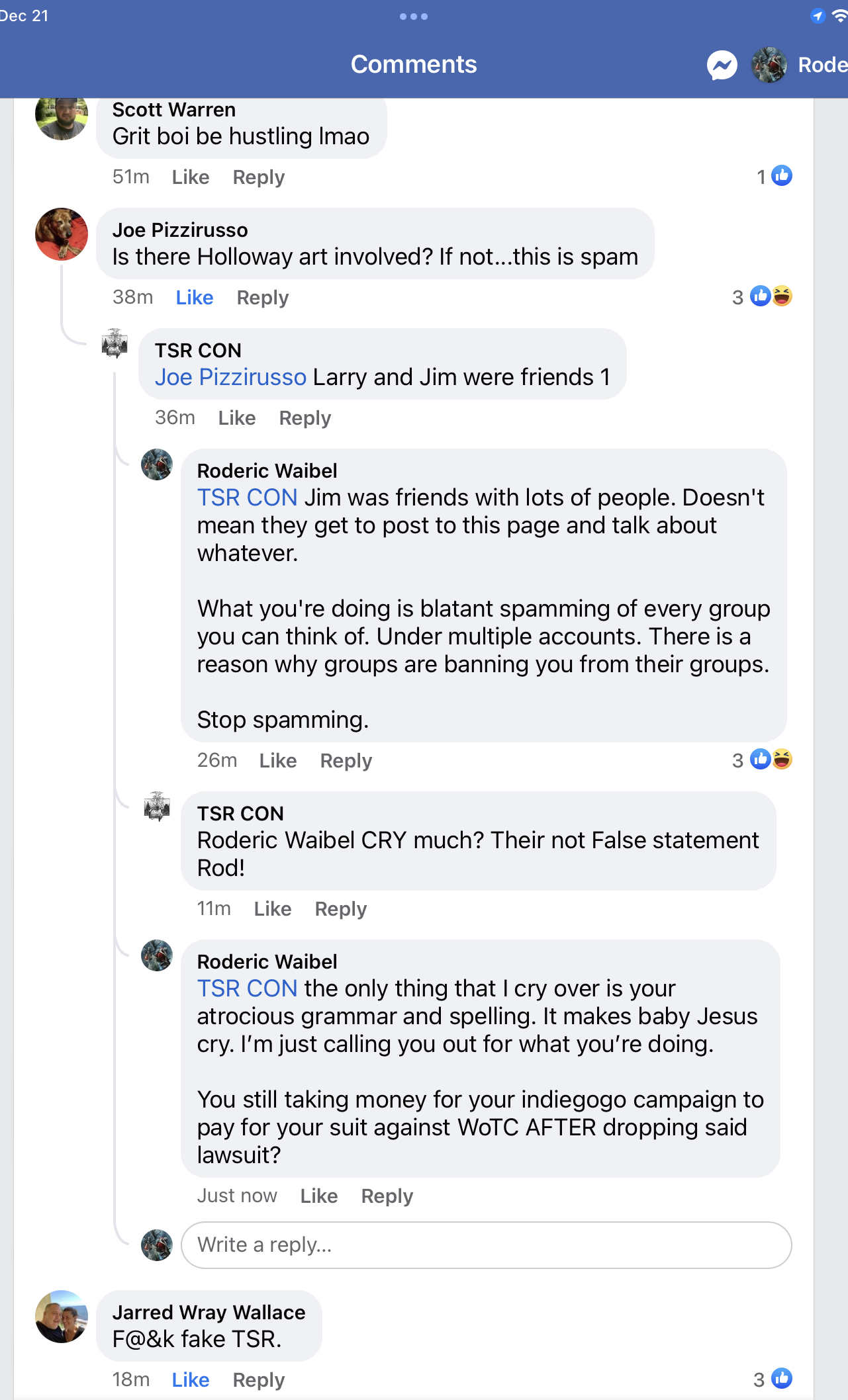The image size is (848, 1400).
Task: Open Joe Pizzirusso's profile picture
Action: click(x=62, y=234)
